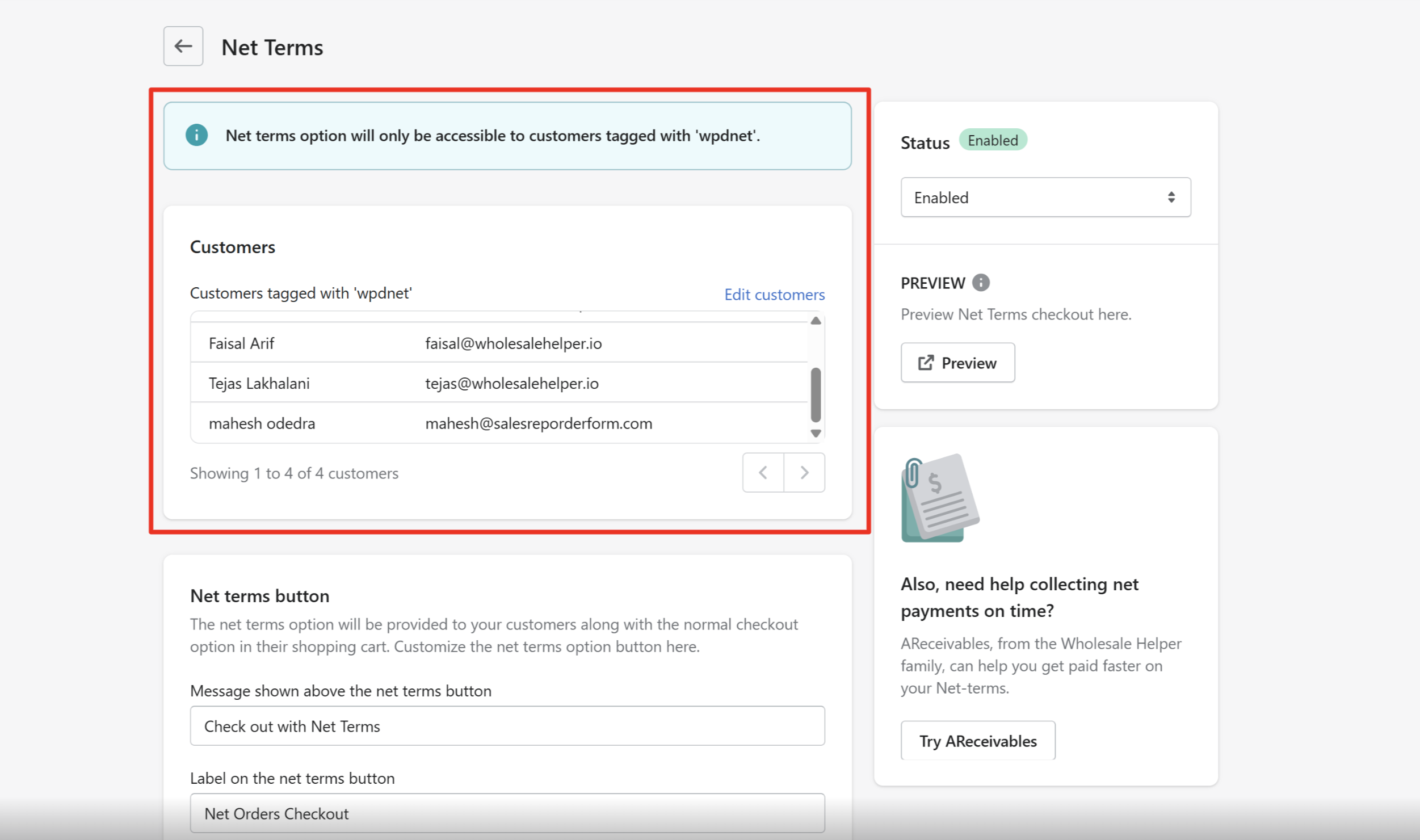The image size is (1420, 840).
Task: Click the info icon next to PREVIEW
Action: click(x=980, y=283)
